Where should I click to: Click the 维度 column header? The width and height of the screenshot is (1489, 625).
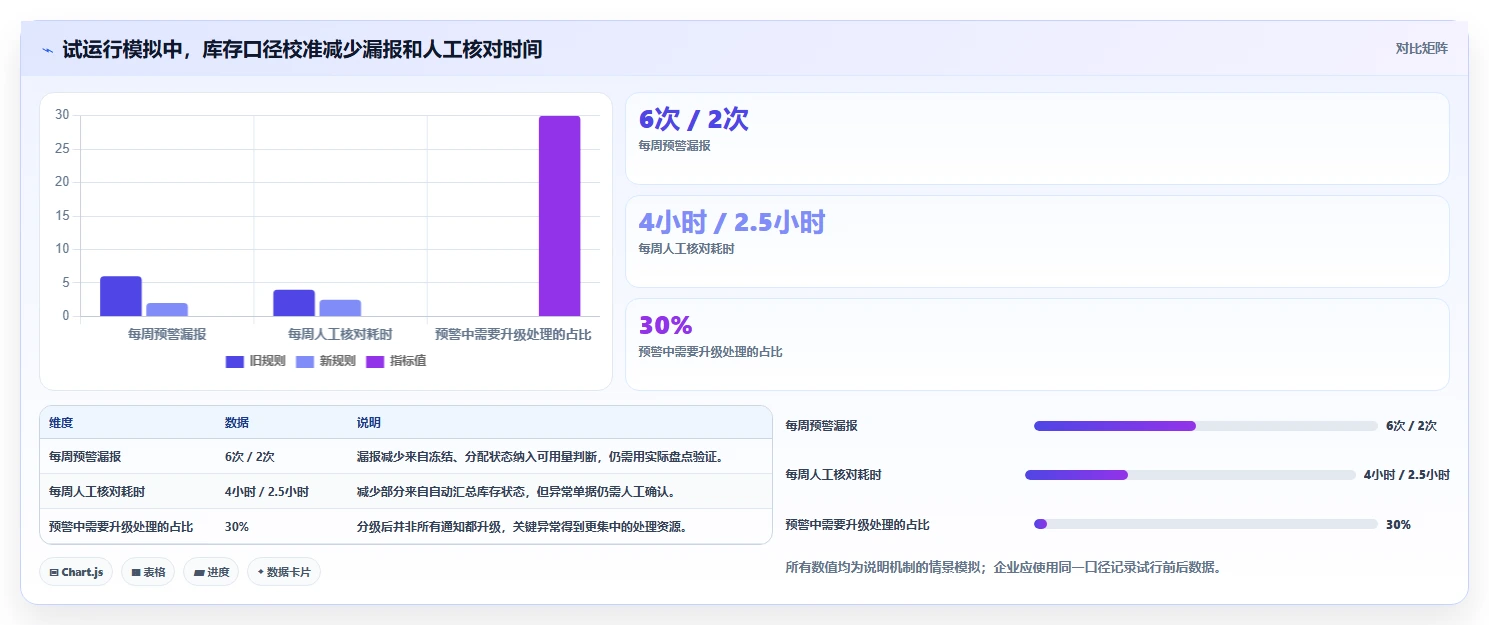click(x=61, y=423)
